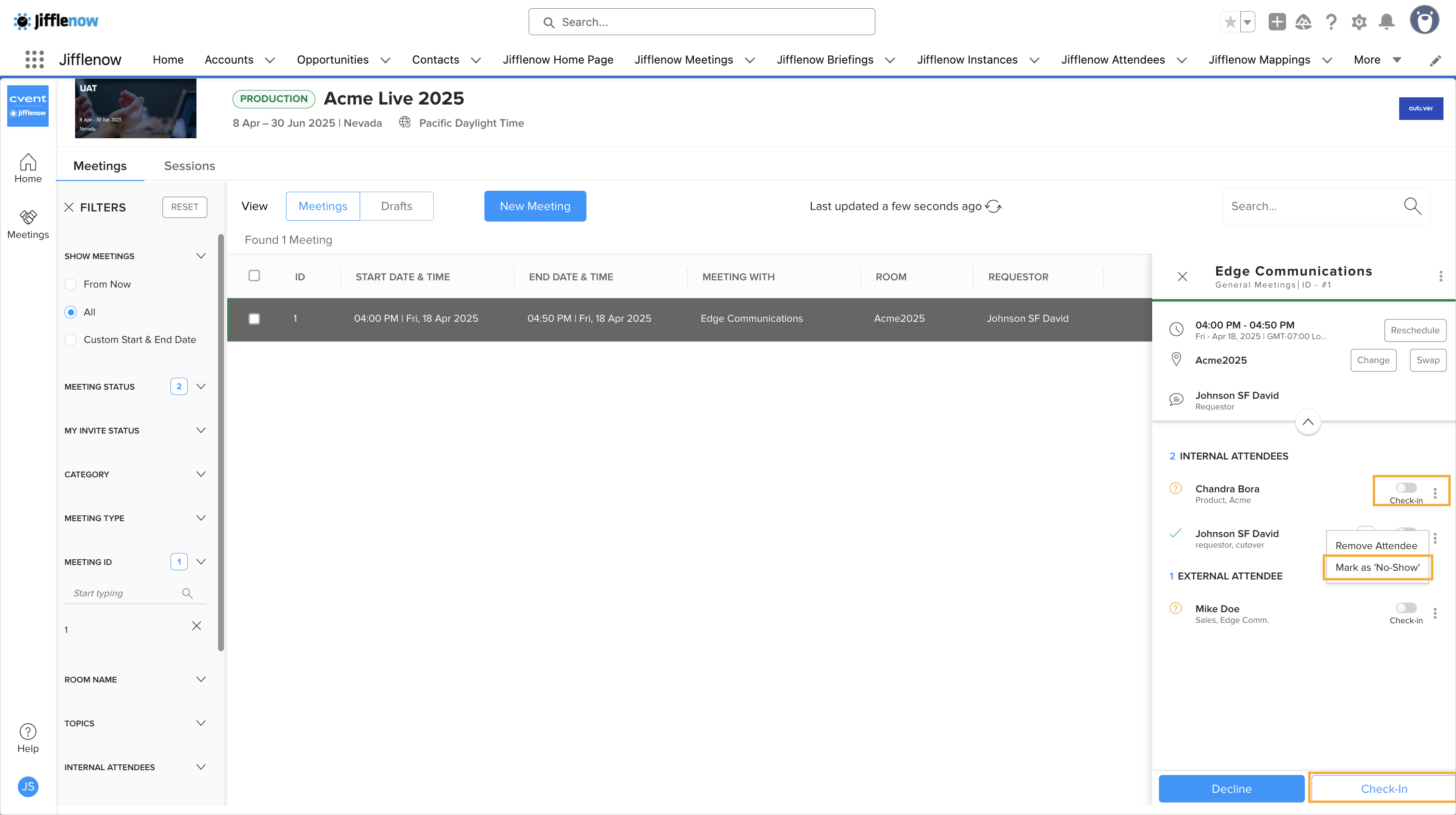Refresh the meeting list with the sync icon
Image resolution: width=1456 pixels, height=815 pixels.
tap(993, 207)
